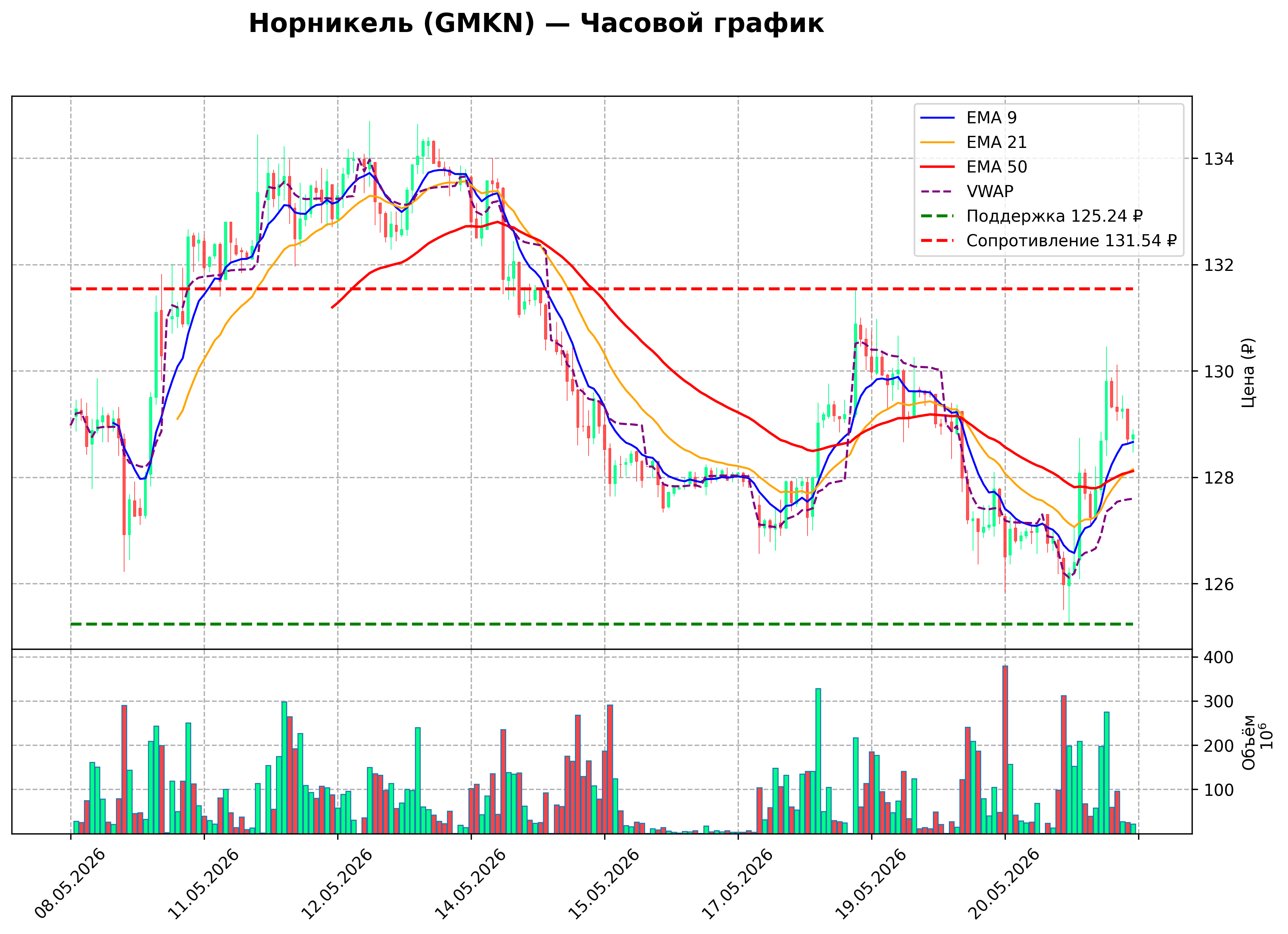Screen dimensions: 1288x934
Task: Click the red dashed resistance line on chart
Action: coord(602,289)
